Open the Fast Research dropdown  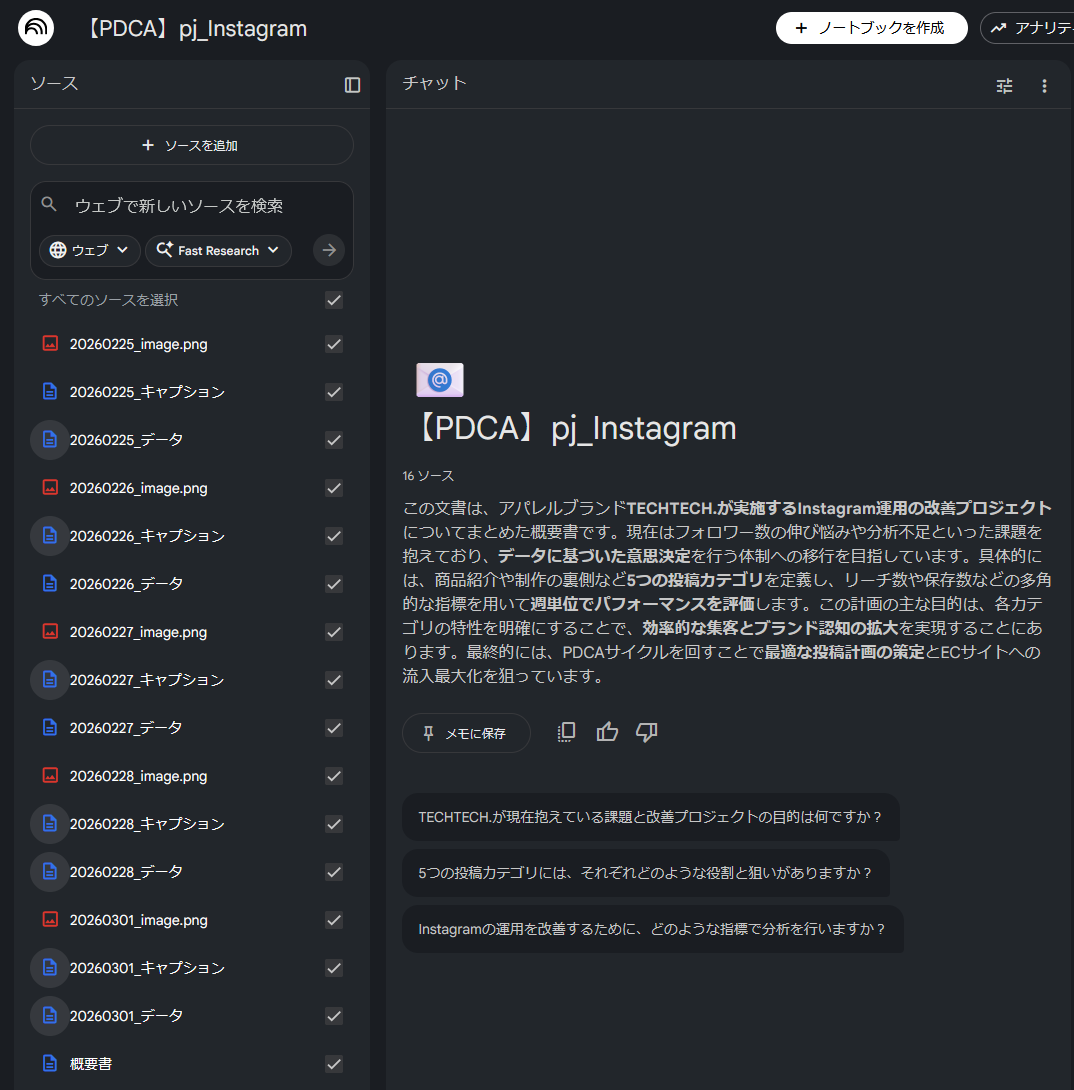tap(218, 250)
